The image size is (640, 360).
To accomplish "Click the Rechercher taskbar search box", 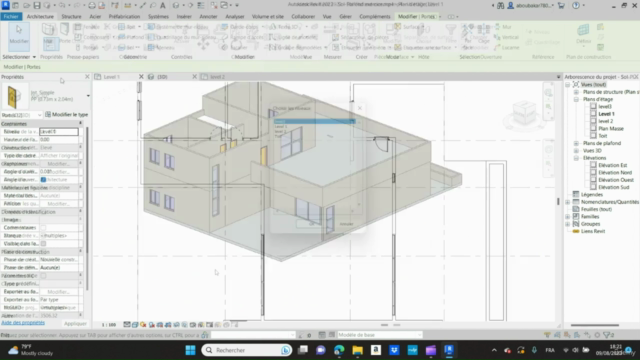I will 247,350.
